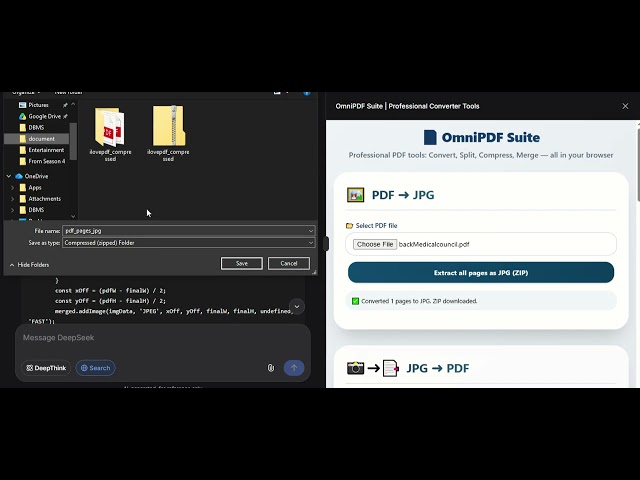Click the scroll-to-bottom chevron in chat
The height and width of the screenshot is (480, 640).
tap(297, 307)
